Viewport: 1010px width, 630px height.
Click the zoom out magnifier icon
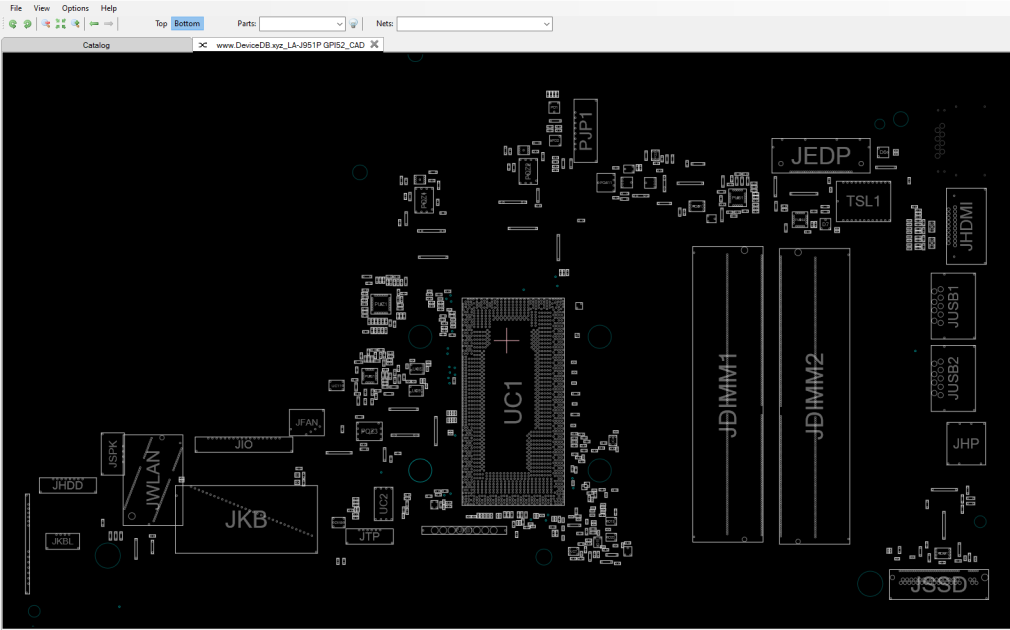[x=46, y=24]
